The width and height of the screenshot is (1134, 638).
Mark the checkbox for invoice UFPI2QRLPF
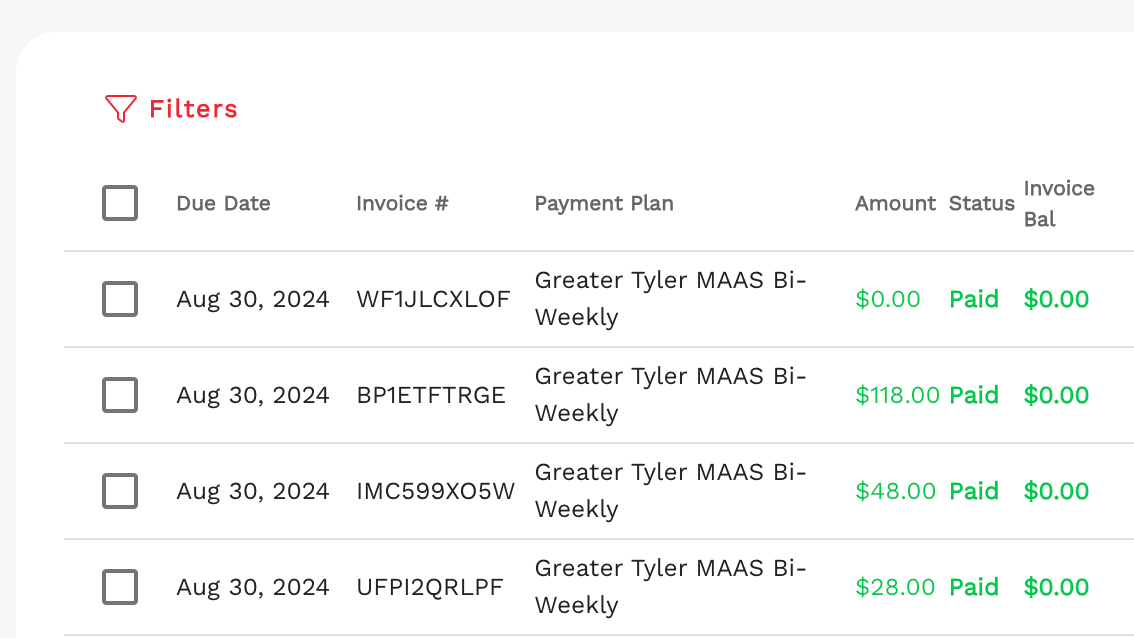(x=120, y=587)
